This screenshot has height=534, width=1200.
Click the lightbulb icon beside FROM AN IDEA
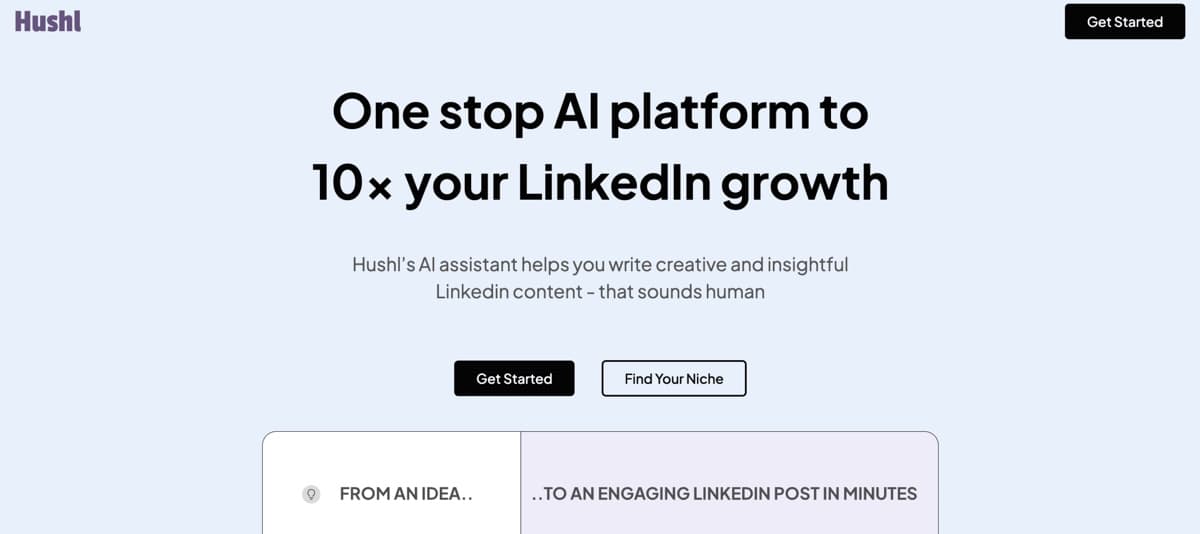[x=311, y=494]
